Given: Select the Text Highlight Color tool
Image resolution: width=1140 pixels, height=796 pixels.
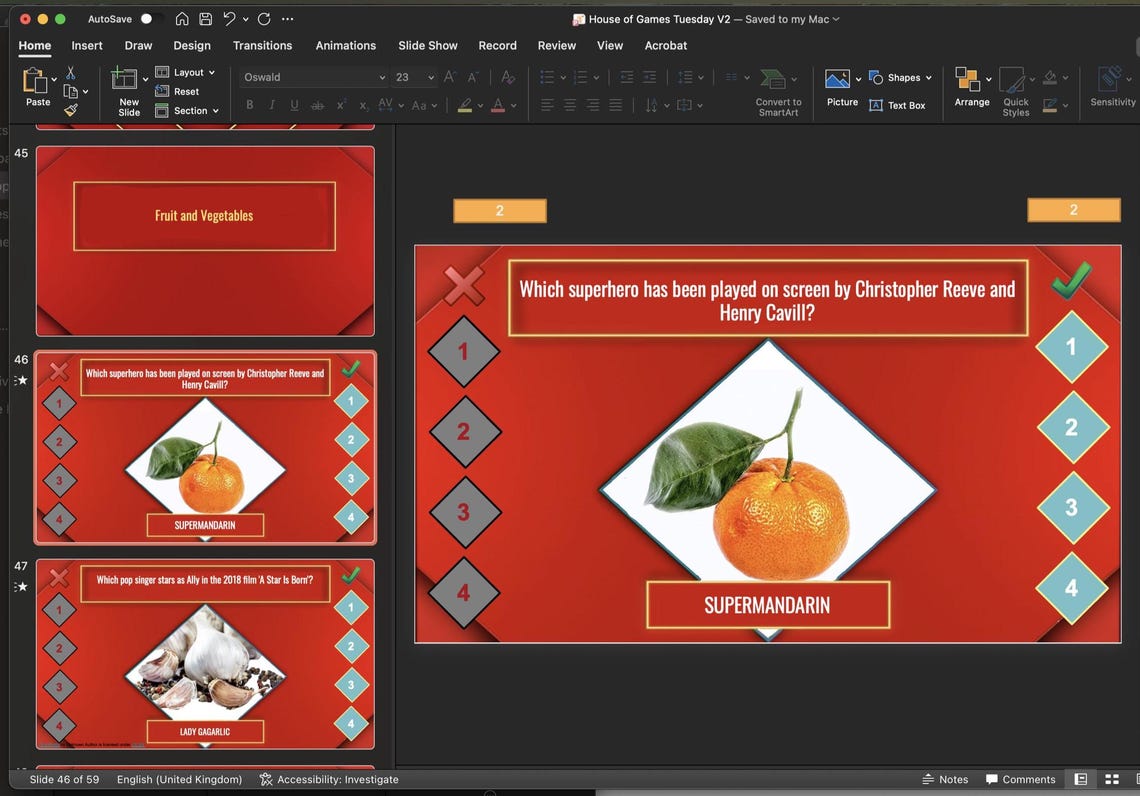Looking at the screenshot, I should click(x=466, y=104).
